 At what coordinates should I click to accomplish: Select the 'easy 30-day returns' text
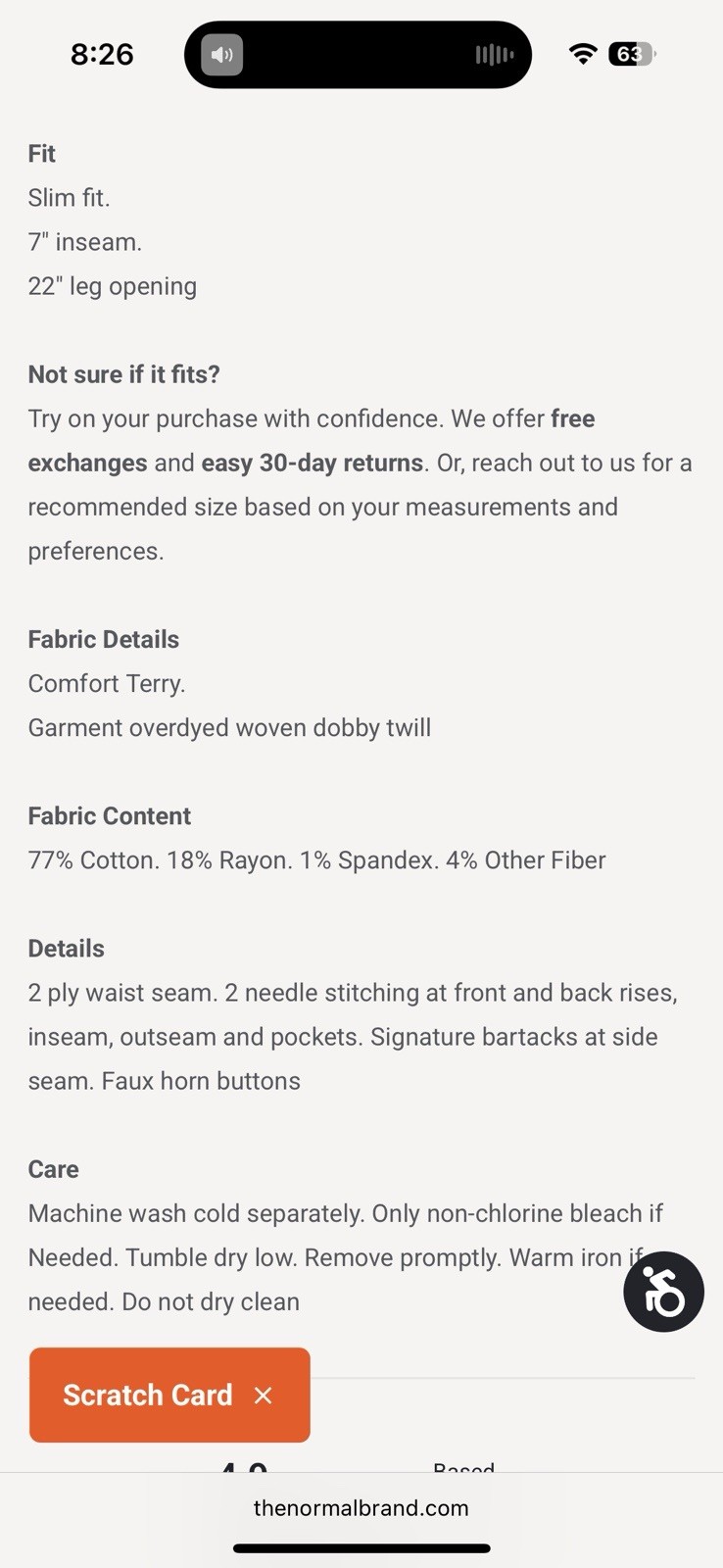pos(312,463)
